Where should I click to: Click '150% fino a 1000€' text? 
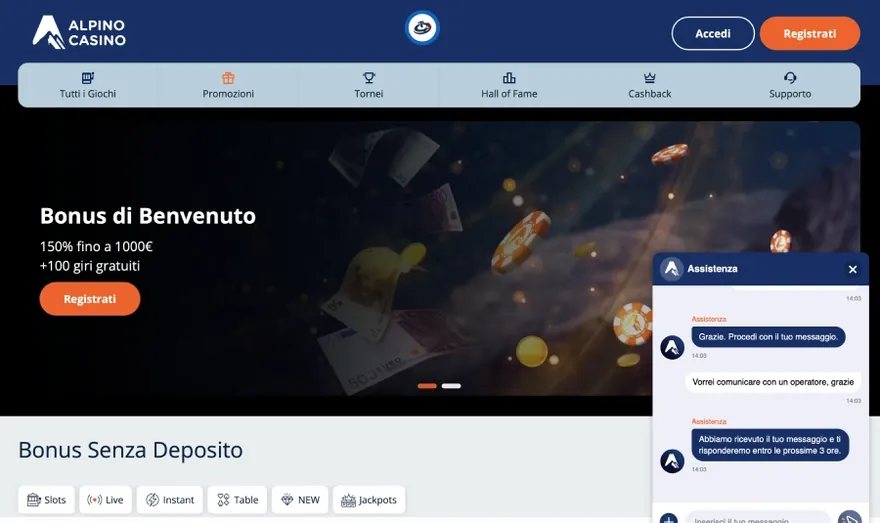coord(96,246)
